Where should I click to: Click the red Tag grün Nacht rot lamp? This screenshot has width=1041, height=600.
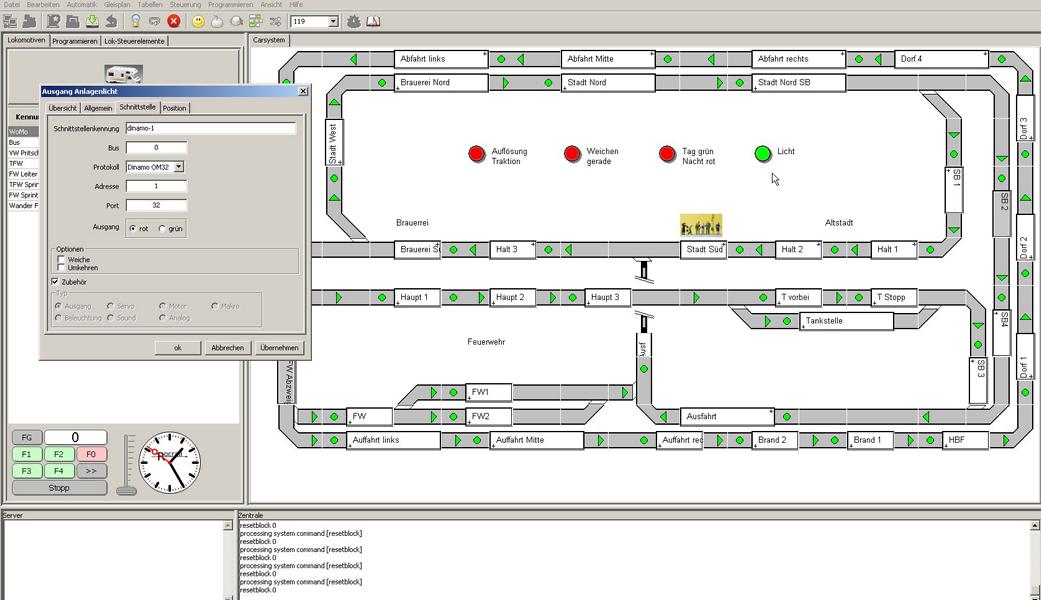(x=667, y=153)
